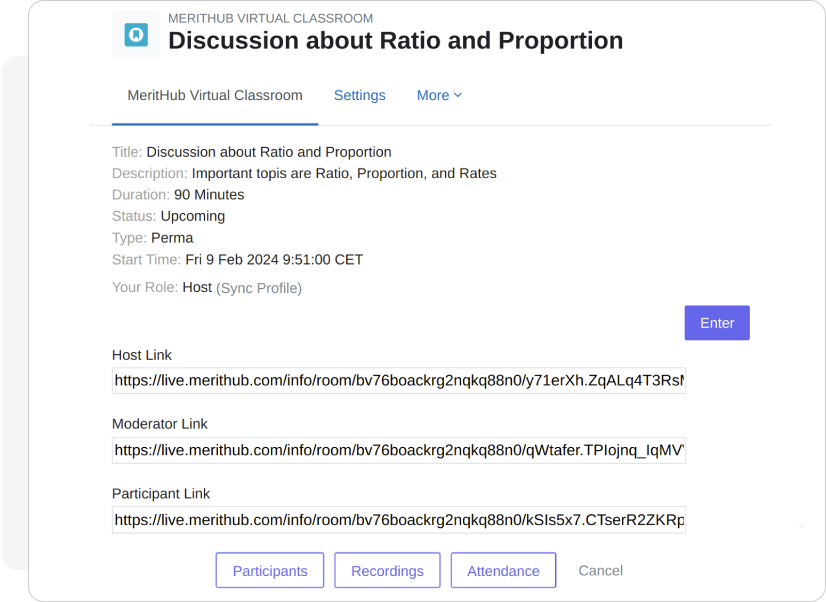Click the MeritHub activity icon beside title
Viewport: 826px width, 602px height.
click(136, 35)
